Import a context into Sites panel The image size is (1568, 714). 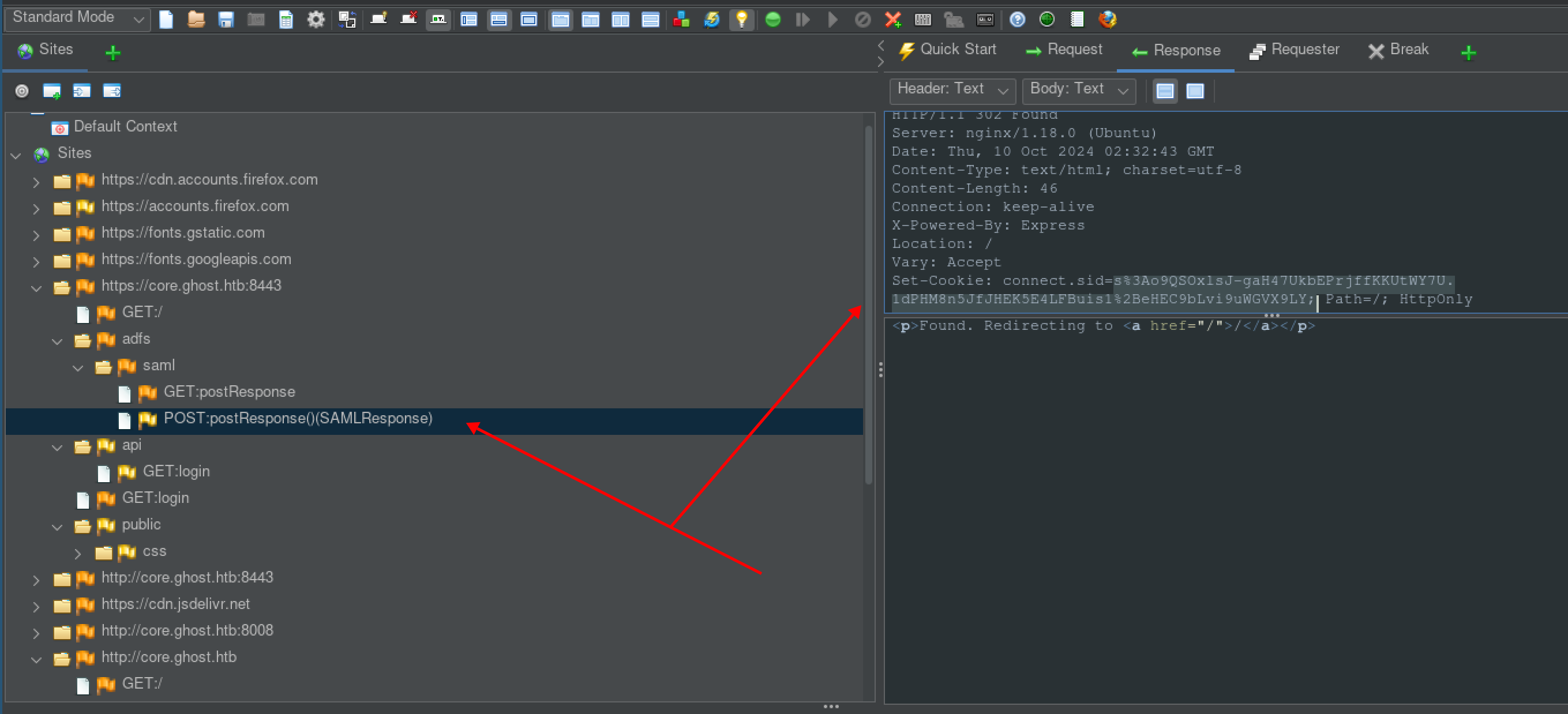(x=81, y=91)
